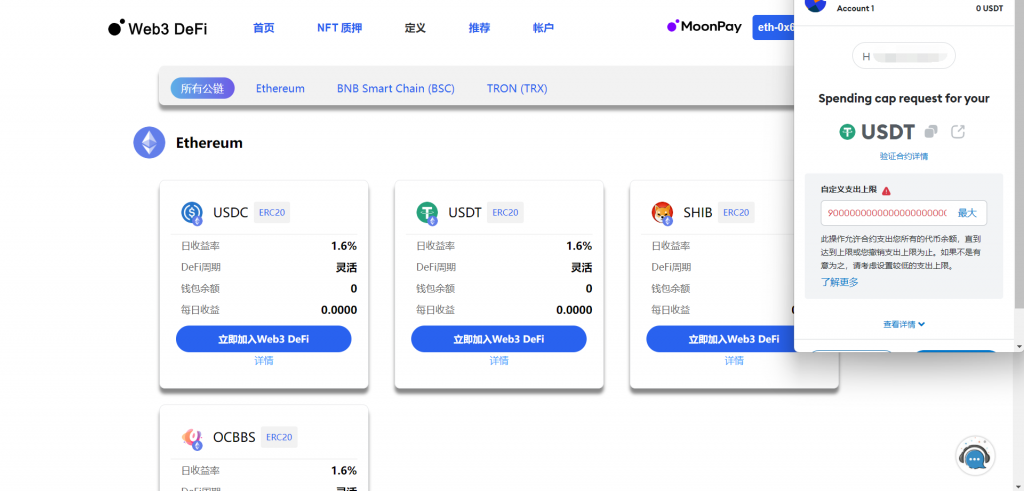This screenshot has width=1024, height=491.
Task: Click 0 USDT balance in wallet popup
Action: tap(989, 8)
